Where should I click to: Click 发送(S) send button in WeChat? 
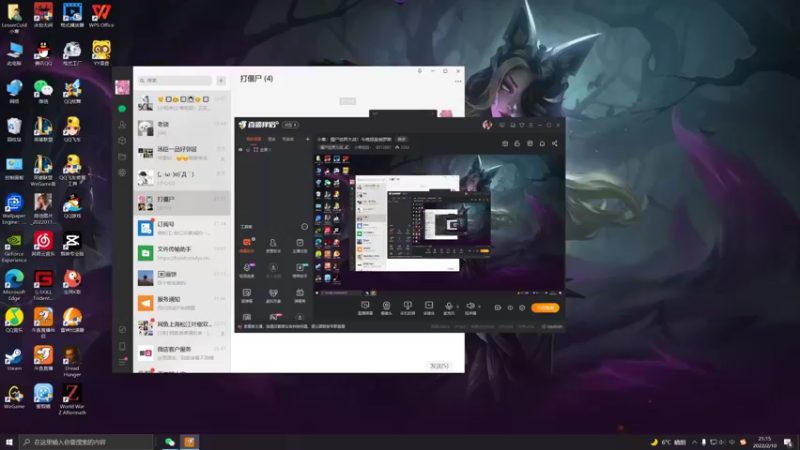coord(439,366)
